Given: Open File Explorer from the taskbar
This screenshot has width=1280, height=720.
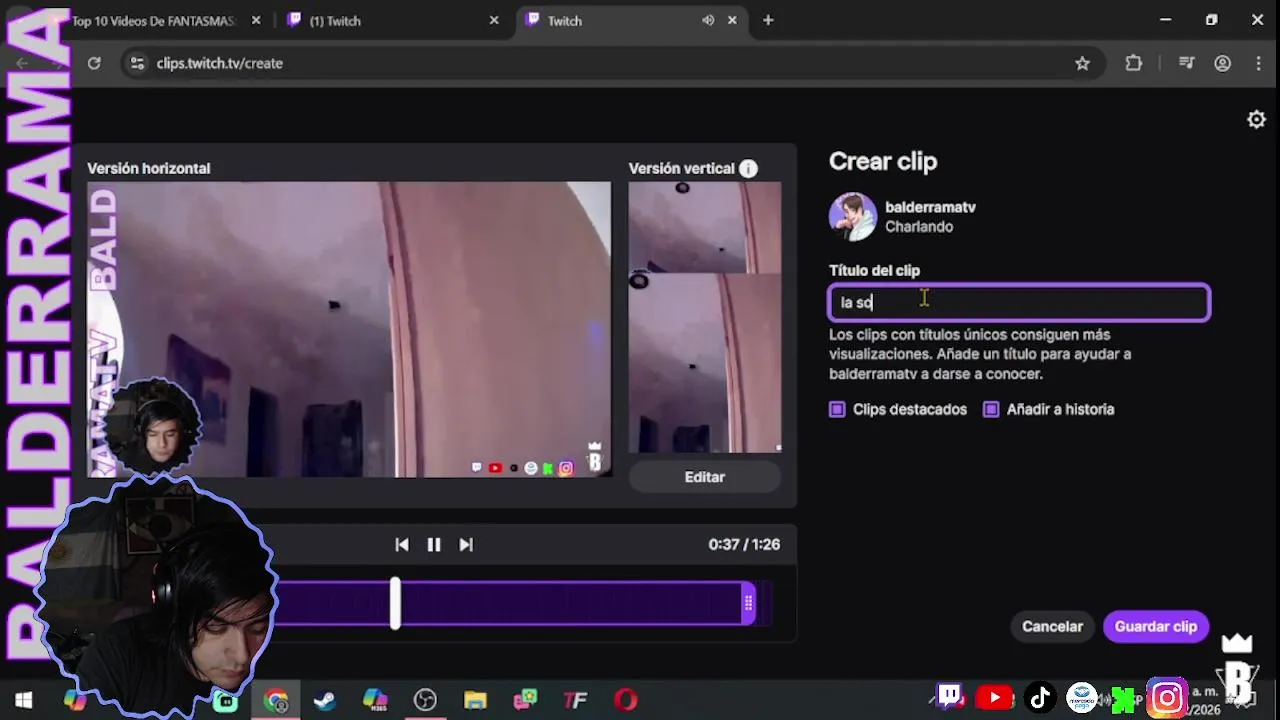Looking at the screenshot, I should pos(475,700).
